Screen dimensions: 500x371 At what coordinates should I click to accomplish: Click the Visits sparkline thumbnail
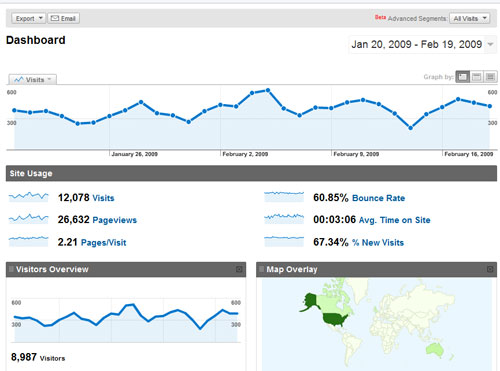pos(29,197)
